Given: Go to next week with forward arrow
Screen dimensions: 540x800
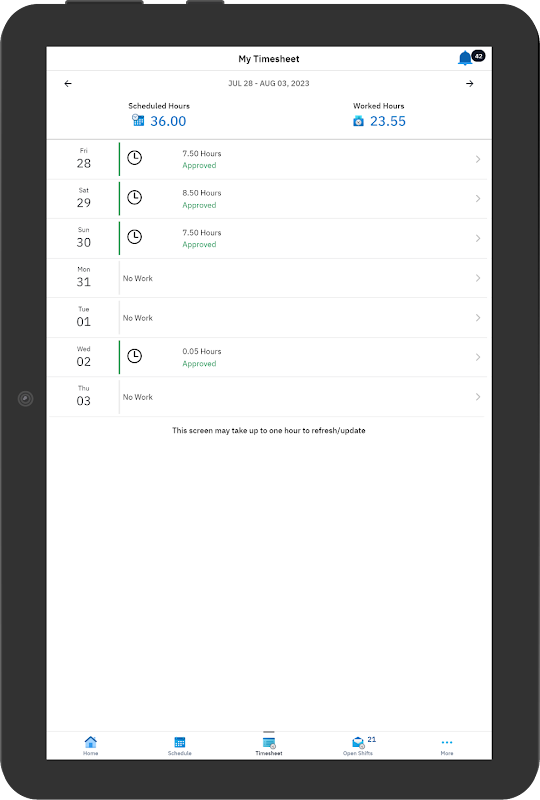Looking at the screenshot, I should 470,84.
